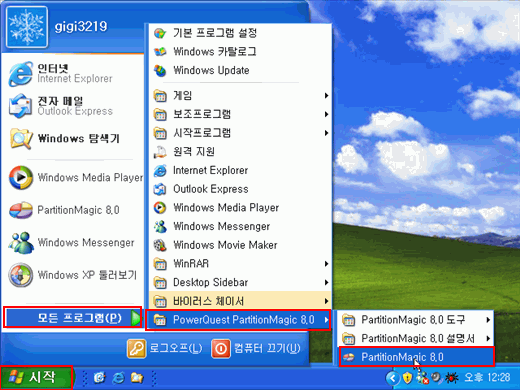Viewport: 520px width, 390px height.
Task: Open Windows Media Player icon in left column
Action: (x=21, y=177)
